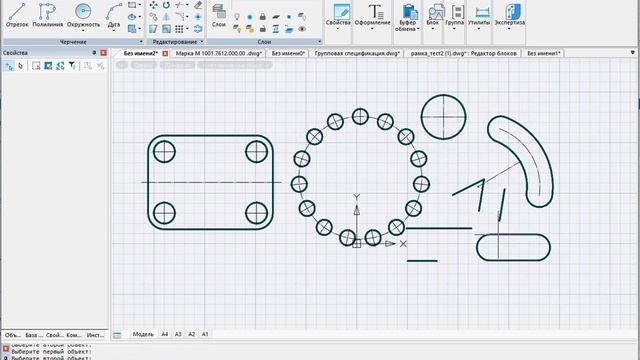Viewport: 640px width, 360px height.
Task: Click the Scale tool icon
Action: coord(166,29)
